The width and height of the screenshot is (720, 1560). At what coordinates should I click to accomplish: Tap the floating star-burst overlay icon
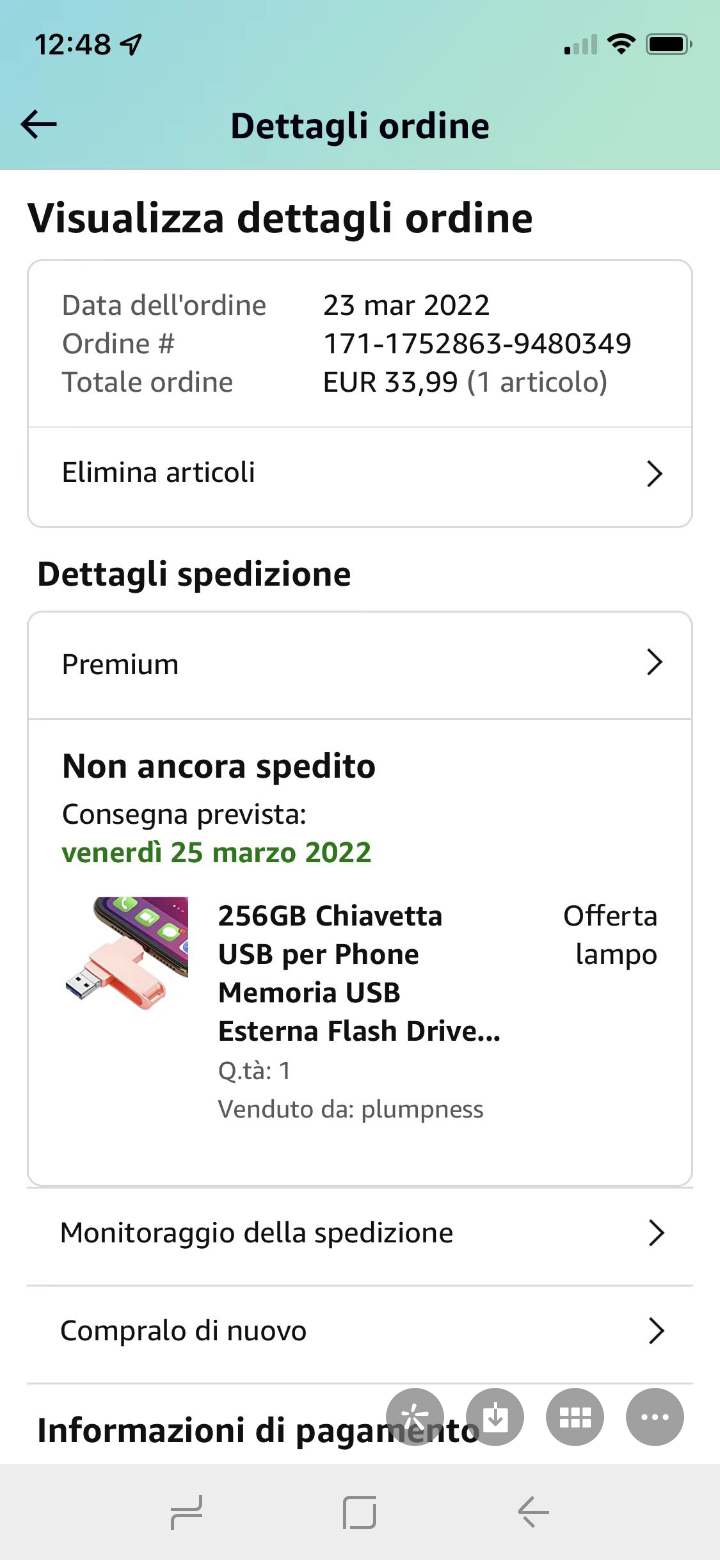point(415,1417)
